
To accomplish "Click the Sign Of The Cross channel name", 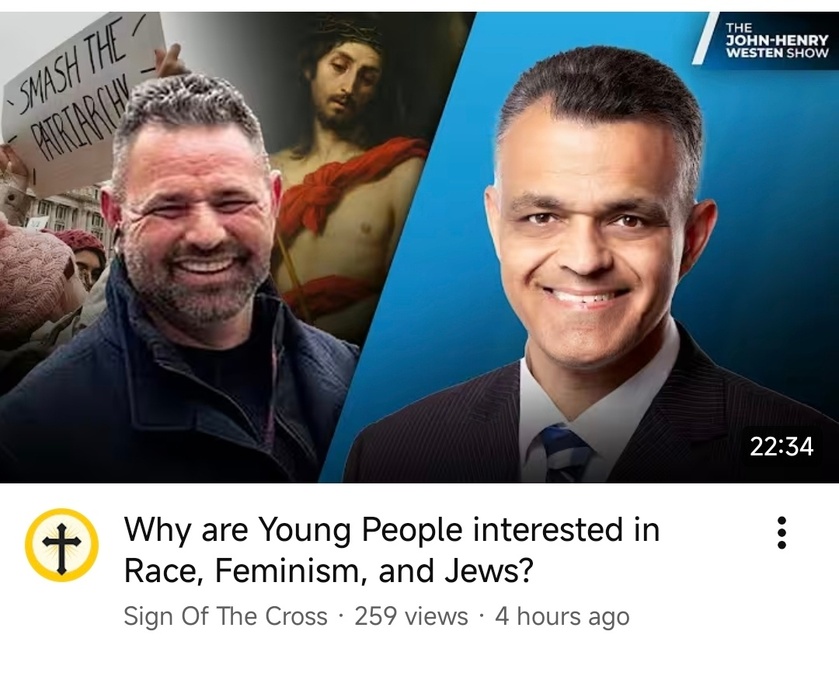I will tap(225, 616).
